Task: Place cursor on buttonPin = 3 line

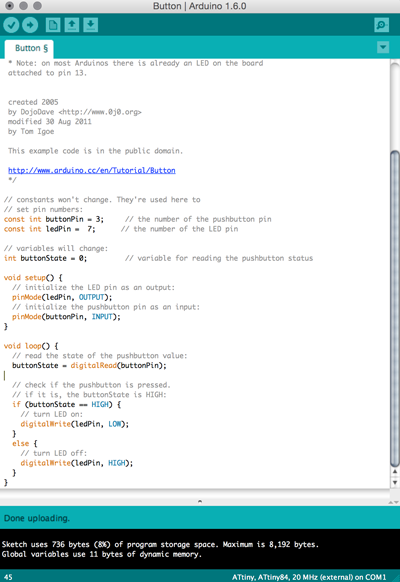Action: tap(54, 219)
